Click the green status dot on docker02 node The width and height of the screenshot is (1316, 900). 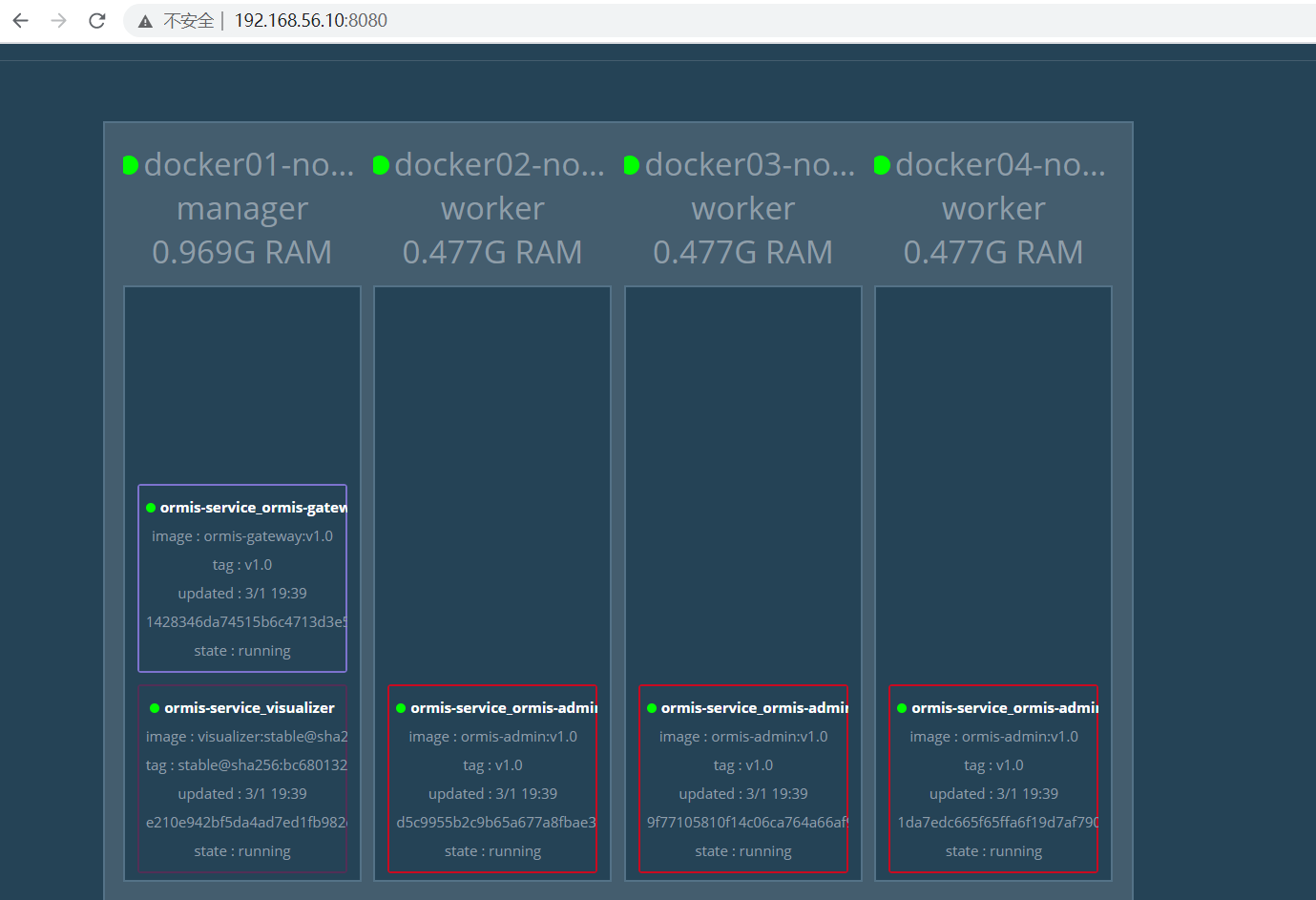pos(381,164)
